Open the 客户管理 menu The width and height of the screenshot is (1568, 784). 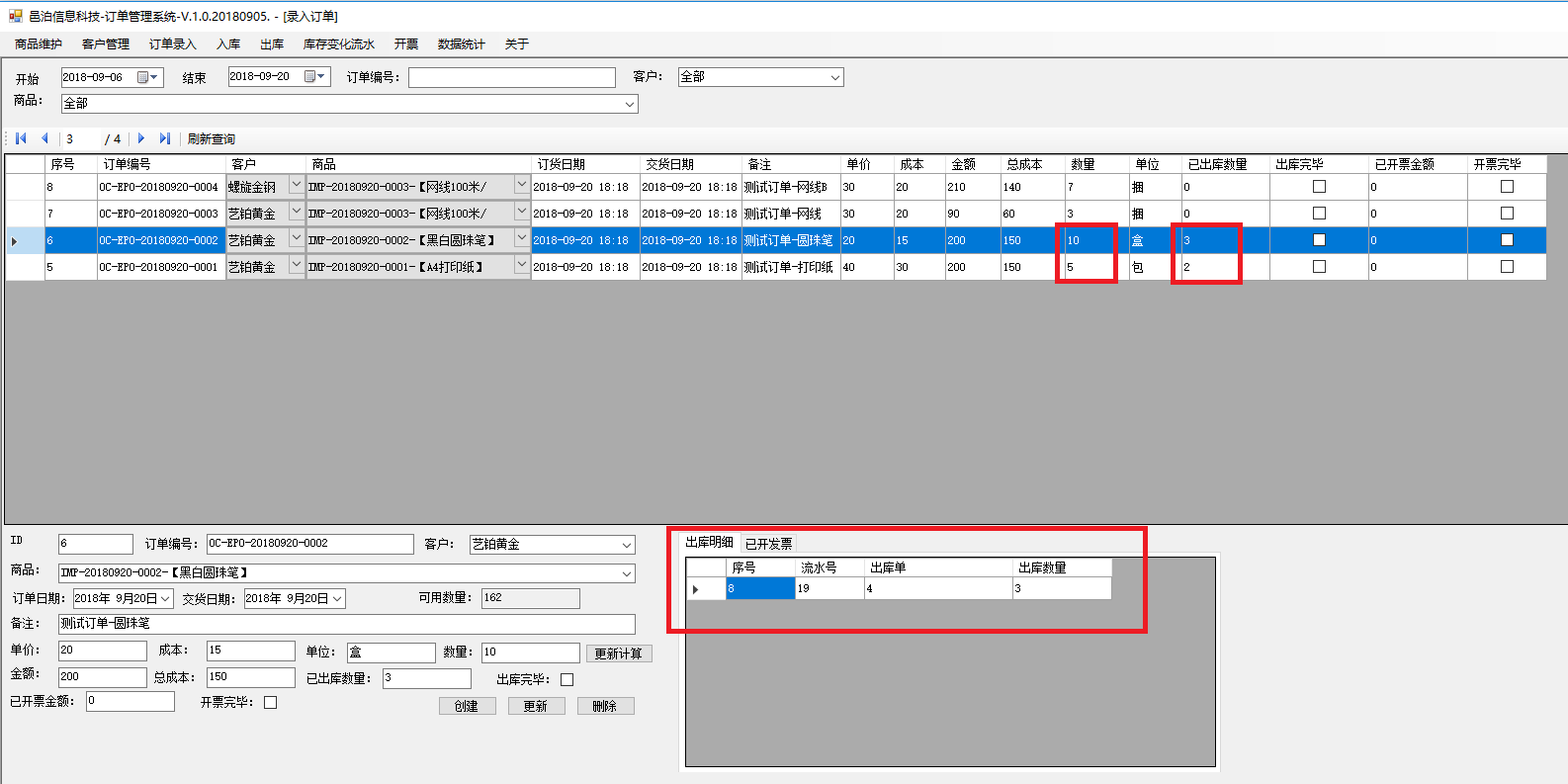[x=106, y=44]
